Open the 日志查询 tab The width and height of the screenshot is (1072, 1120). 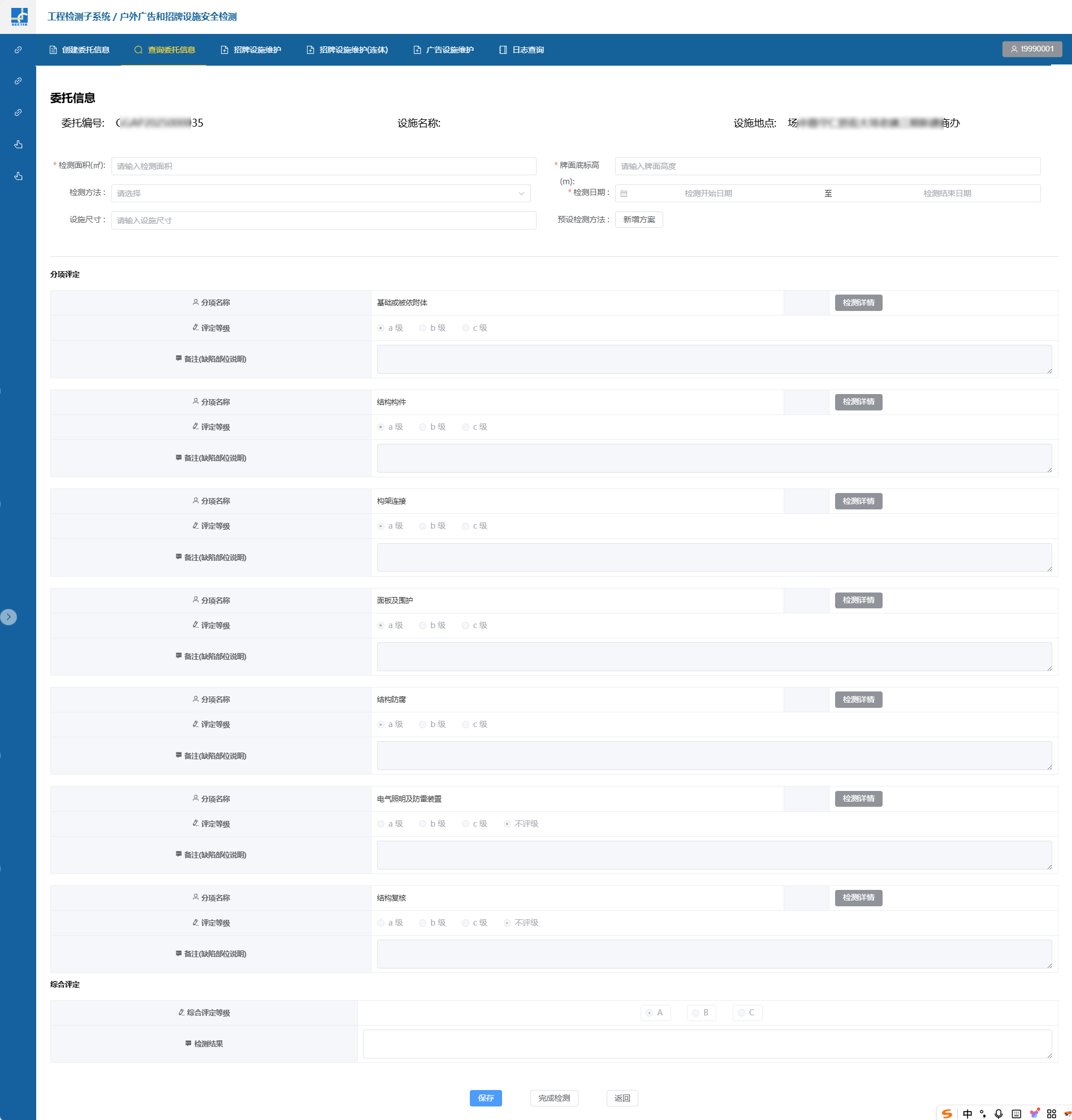(521, 50)
